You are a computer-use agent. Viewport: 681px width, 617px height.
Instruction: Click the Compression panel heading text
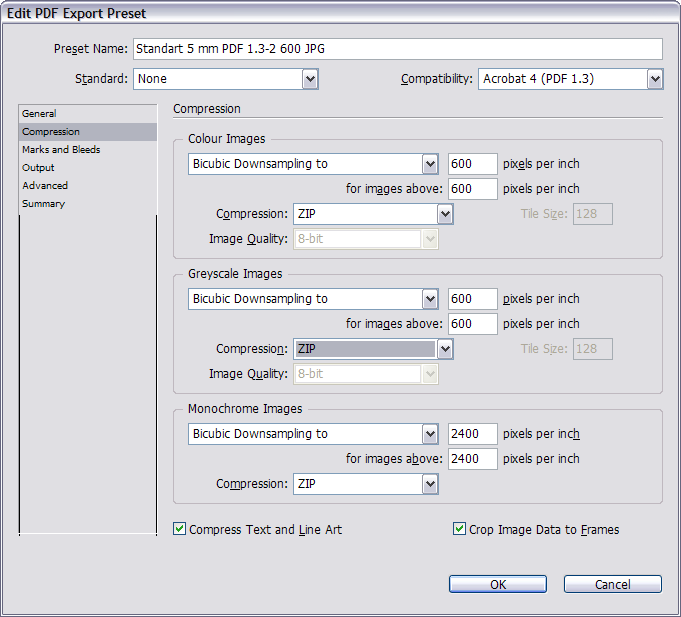click(x=207, y=109)
